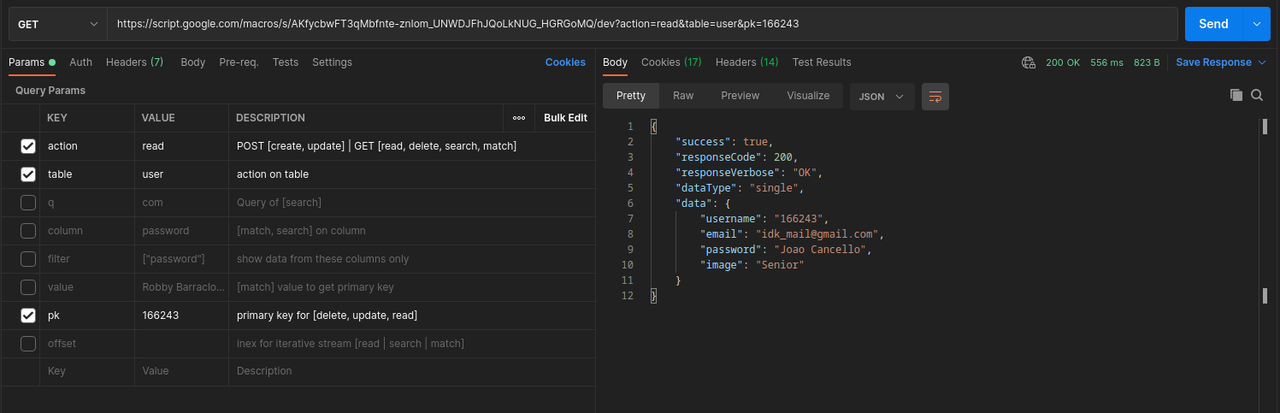This screenshot has height=413, width=1280.
Task: Click into the request URL field
Action: tap(640, 23)
